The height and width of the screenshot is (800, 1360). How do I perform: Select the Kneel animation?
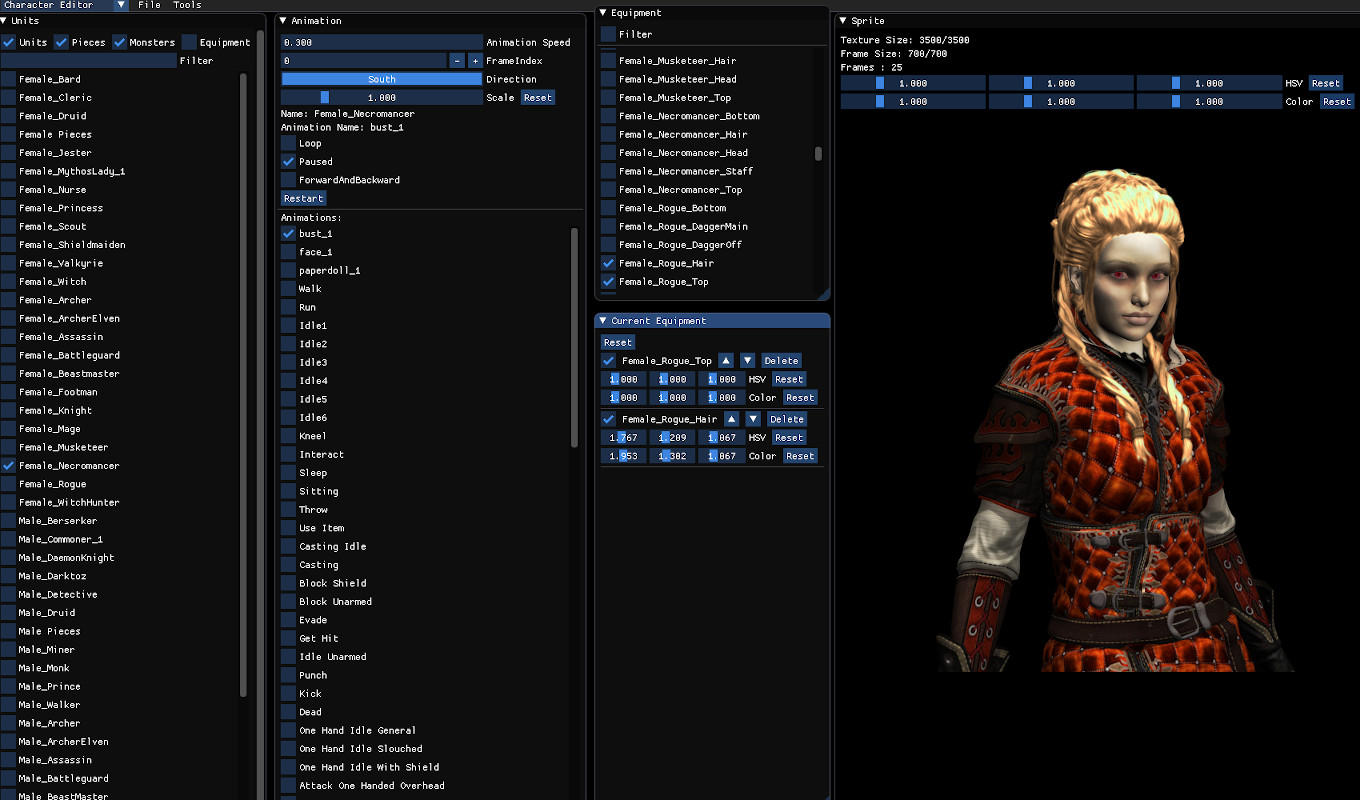point(313,436)
